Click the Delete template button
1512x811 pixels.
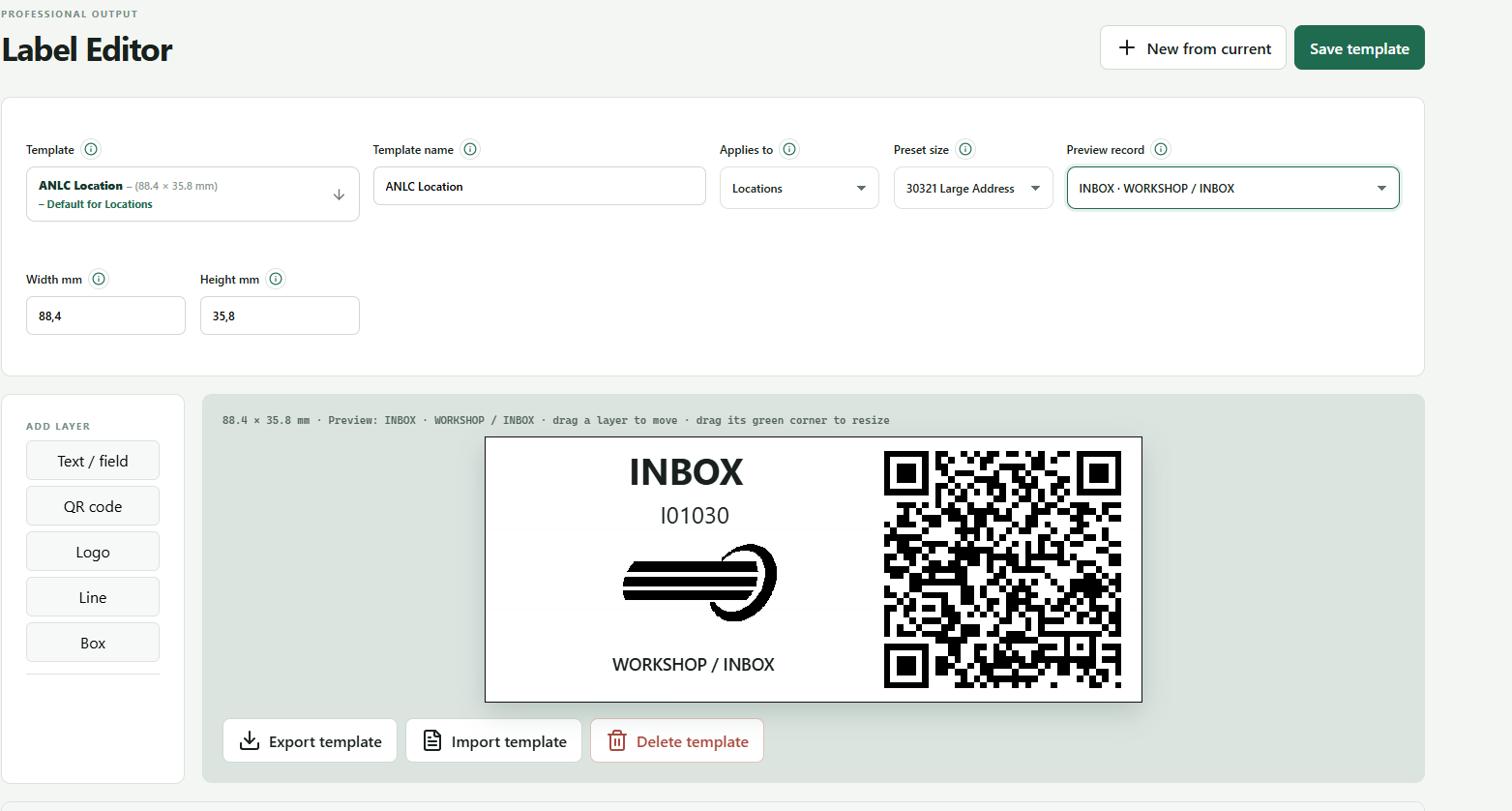pyautogui.click(x=677, y=740)
